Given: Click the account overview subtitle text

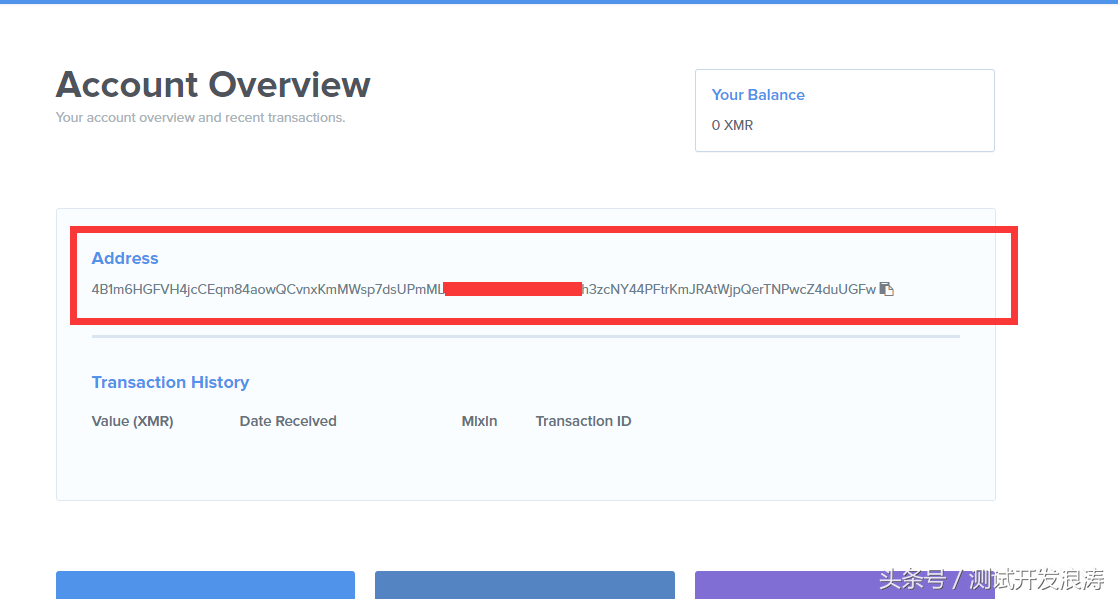Looking at the screenshot, I should (200, 118).
